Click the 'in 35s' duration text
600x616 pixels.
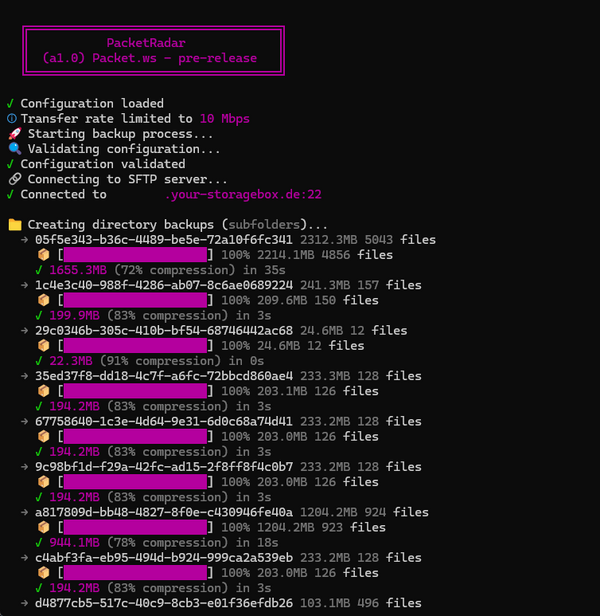pyautogui.click(x=264, y=270)
